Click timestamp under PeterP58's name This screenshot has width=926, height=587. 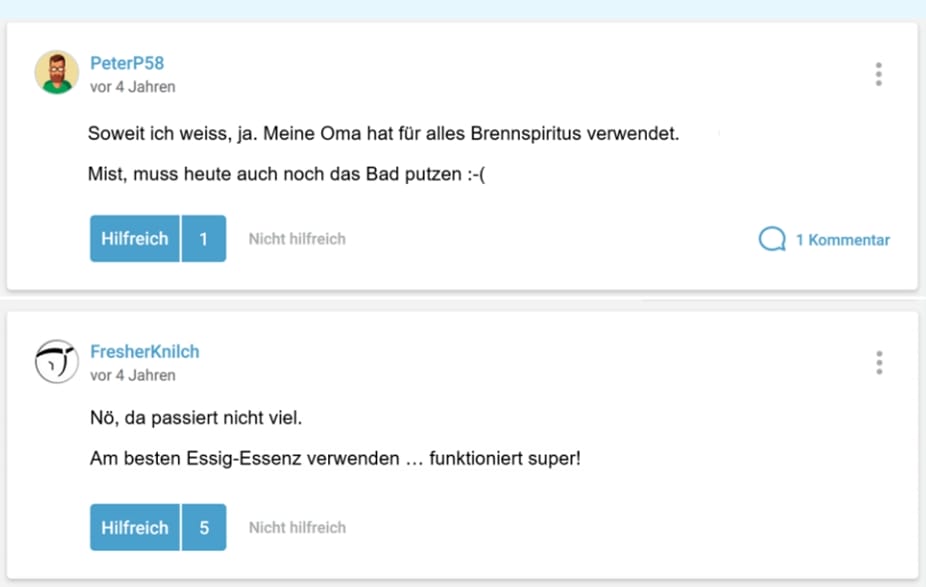coord(132,87)
